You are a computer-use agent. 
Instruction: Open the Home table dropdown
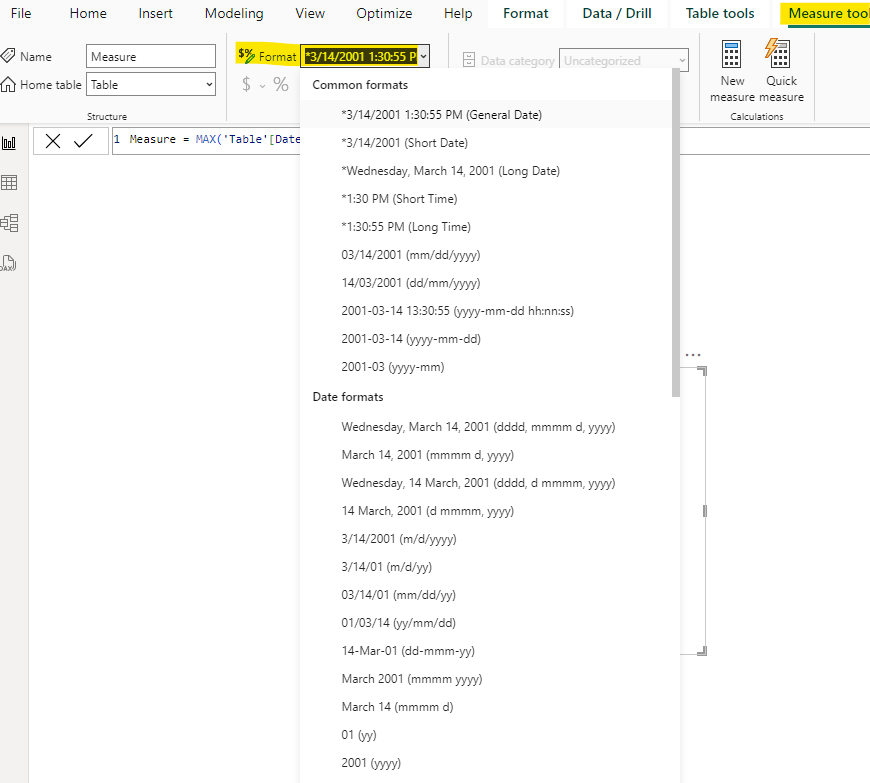coord(151,84)
